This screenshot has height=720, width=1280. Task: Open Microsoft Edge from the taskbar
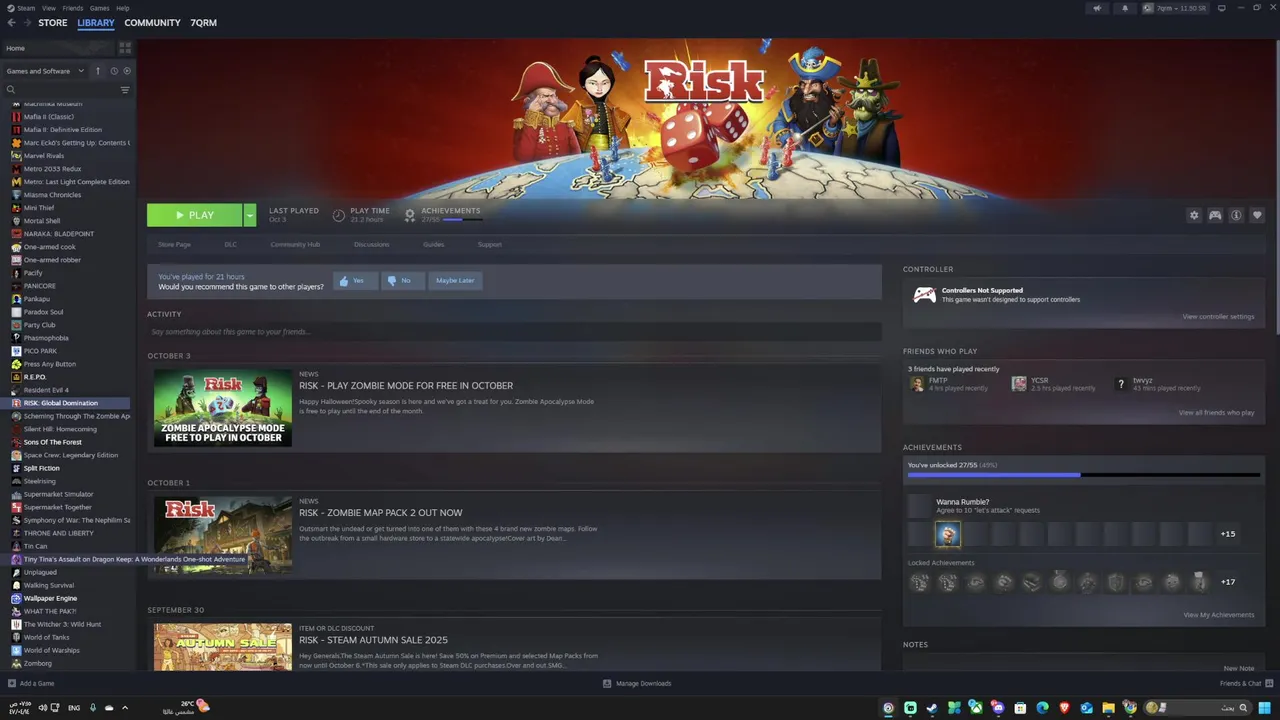tap(1042, 708)
